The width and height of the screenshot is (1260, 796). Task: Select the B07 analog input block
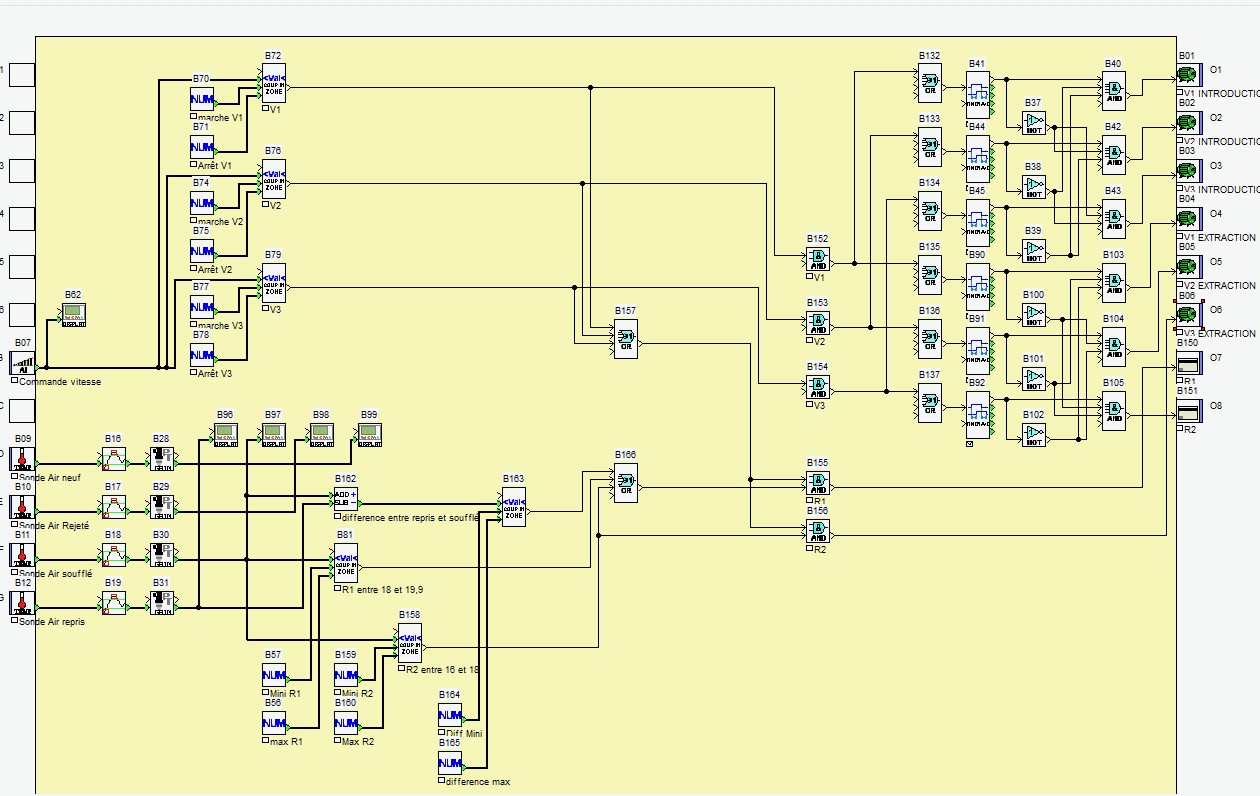[24, 363]
